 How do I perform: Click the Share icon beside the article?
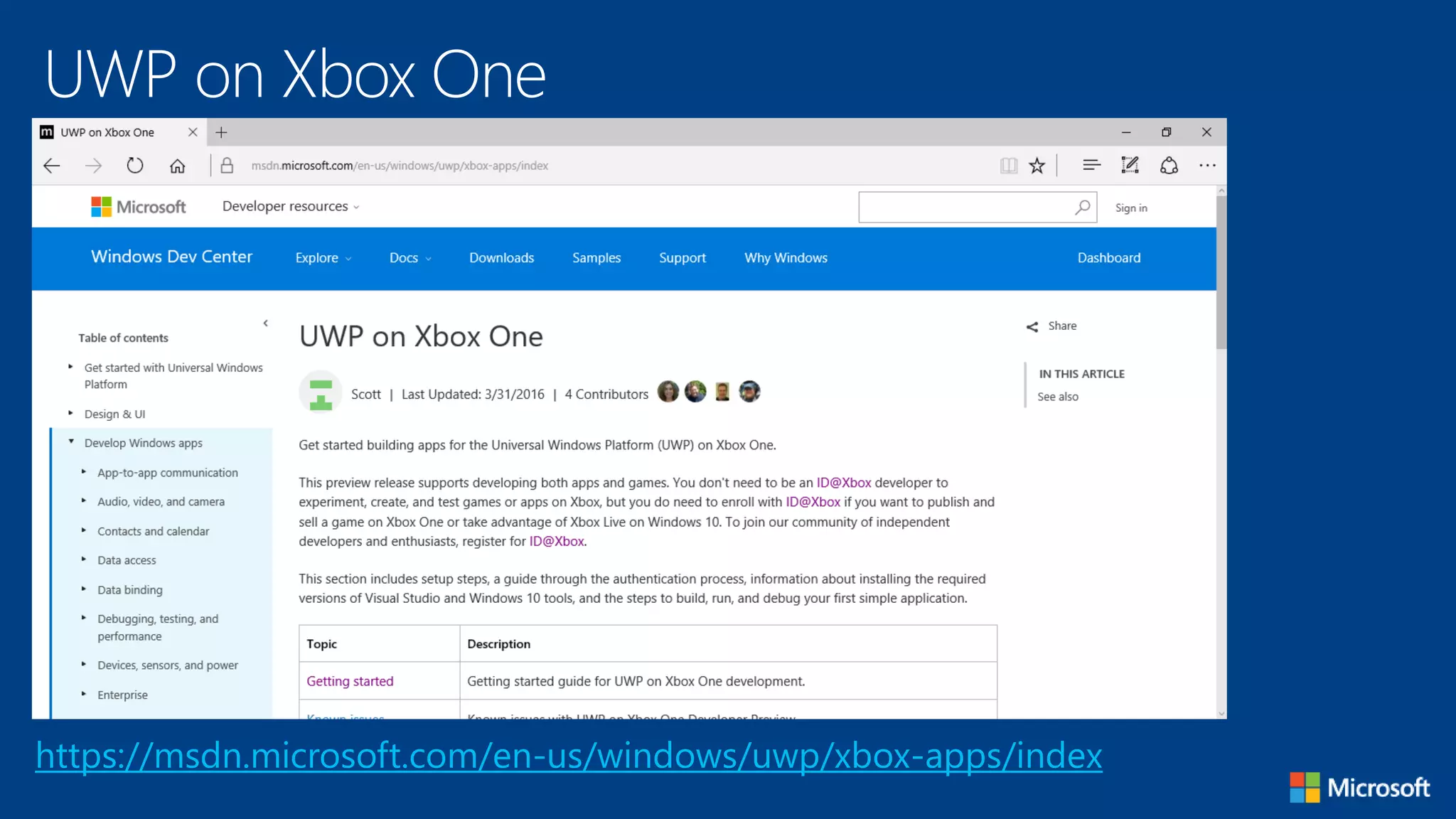tap(1032, 326)
